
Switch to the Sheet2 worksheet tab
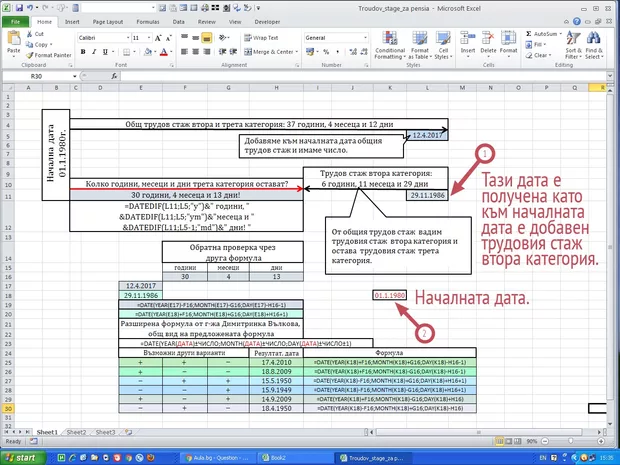point(76,432)
